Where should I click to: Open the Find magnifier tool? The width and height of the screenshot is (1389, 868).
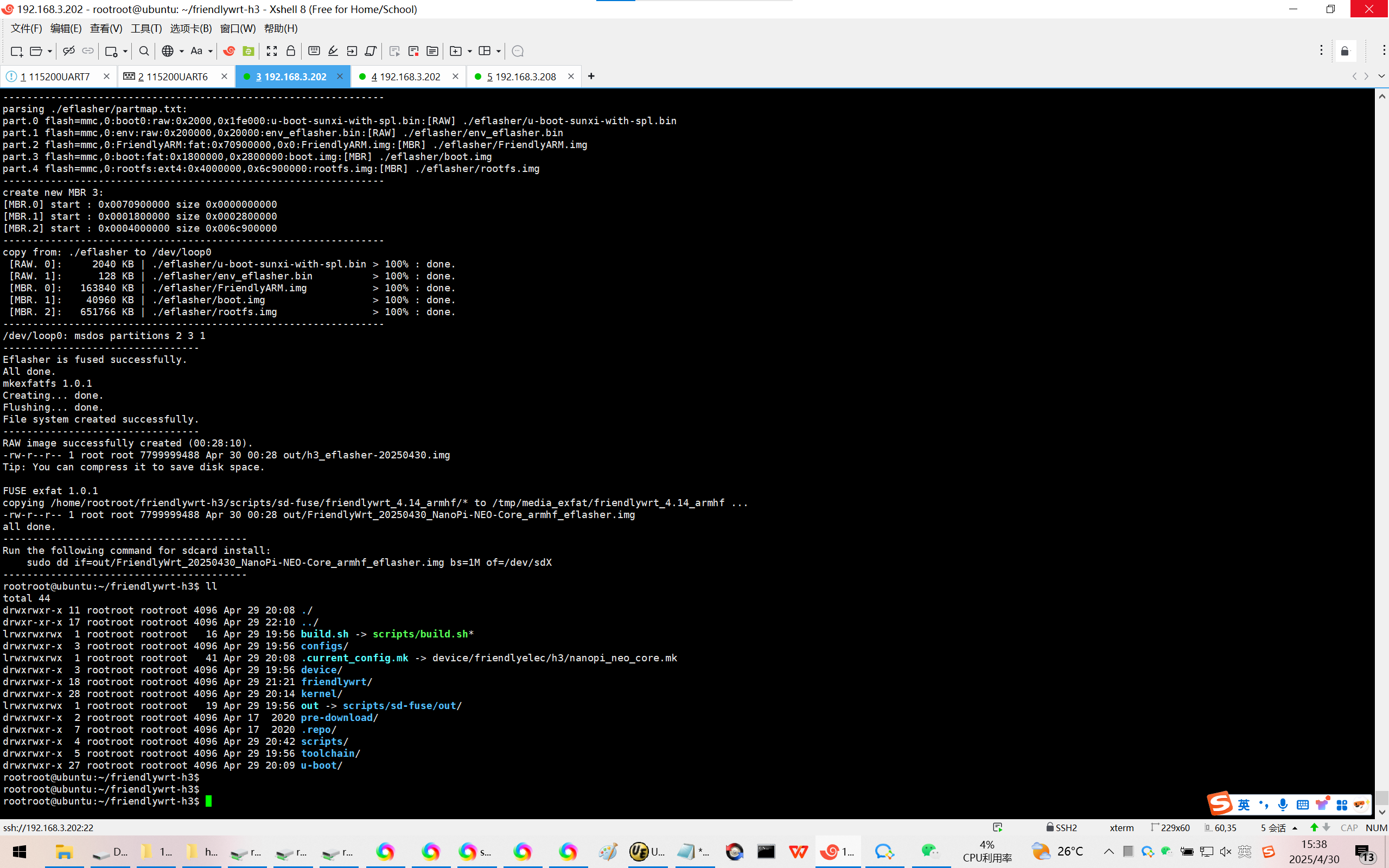click(x=144, y=51)
